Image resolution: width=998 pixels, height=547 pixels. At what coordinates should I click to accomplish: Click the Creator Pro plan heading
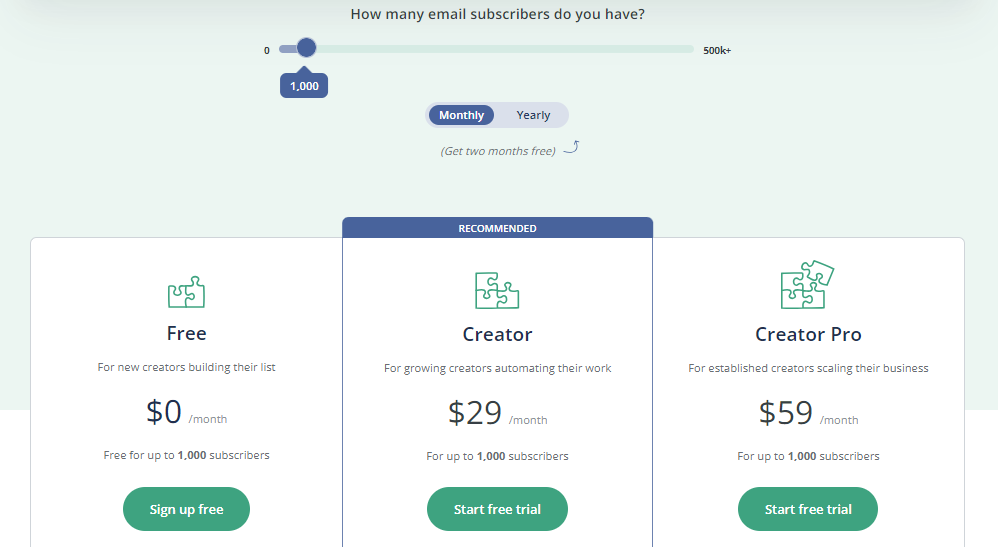[x=808, y=334]
